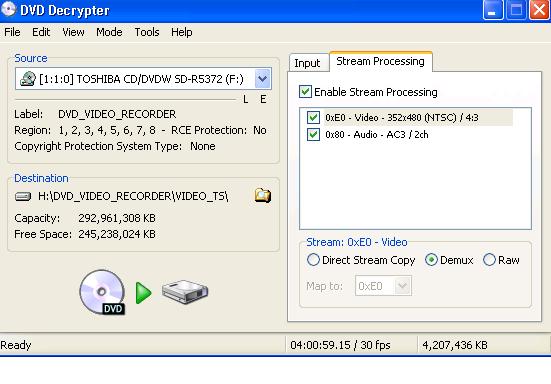Click the DVD disc source icon
551x384 pixels.
102,292
